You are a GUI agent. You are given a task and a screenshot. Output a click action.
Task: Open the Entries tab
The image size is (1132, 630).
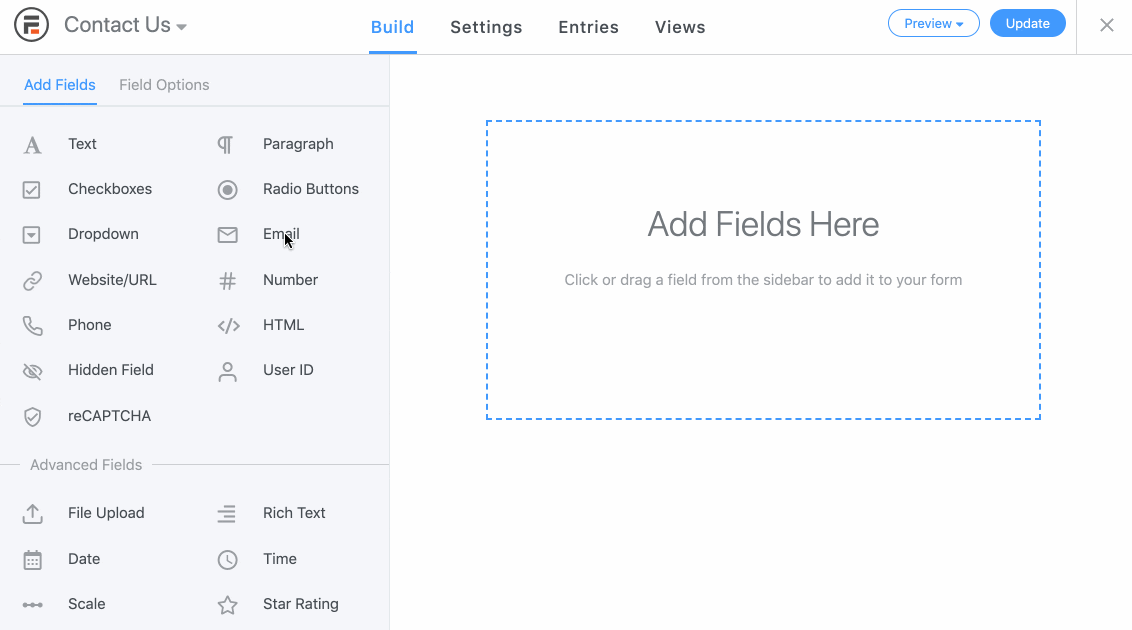coord(588,27)
